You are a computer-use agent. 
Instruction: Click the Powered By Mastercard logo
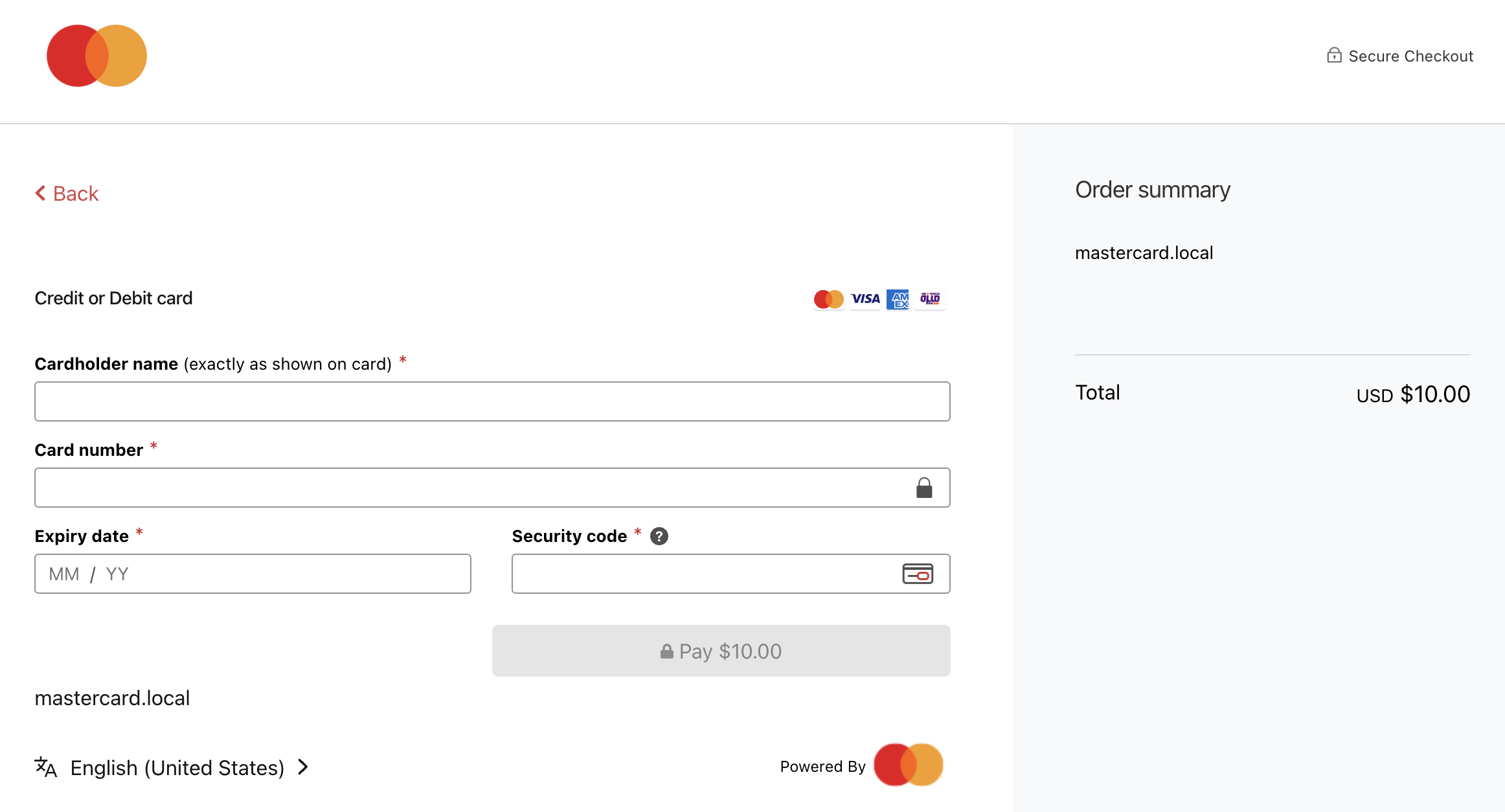click(908, 765)
